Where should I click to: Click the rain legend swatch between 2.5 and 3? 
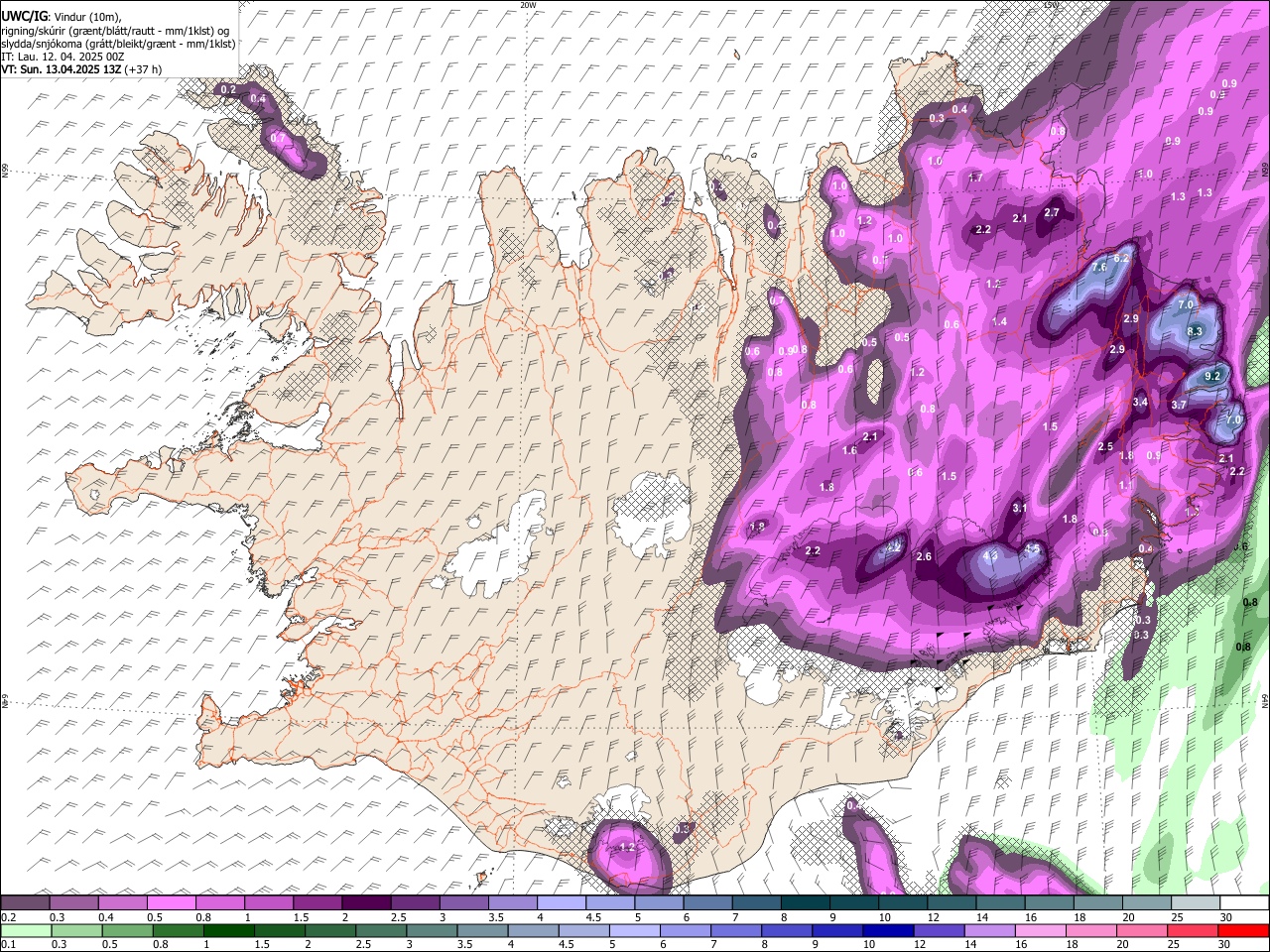380,931
